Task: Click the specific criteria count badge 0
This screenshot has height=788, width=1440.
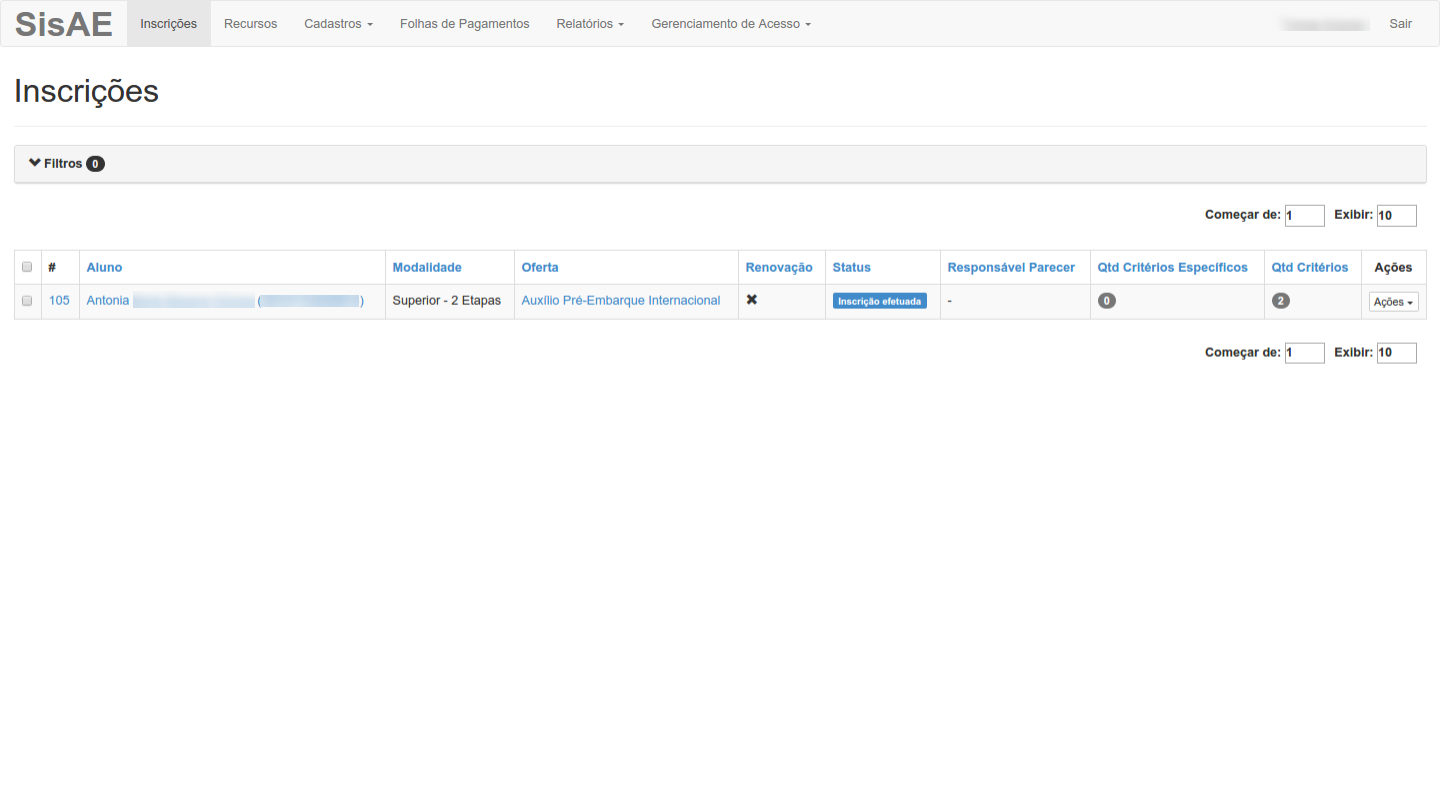Action: click(1106, 300)
